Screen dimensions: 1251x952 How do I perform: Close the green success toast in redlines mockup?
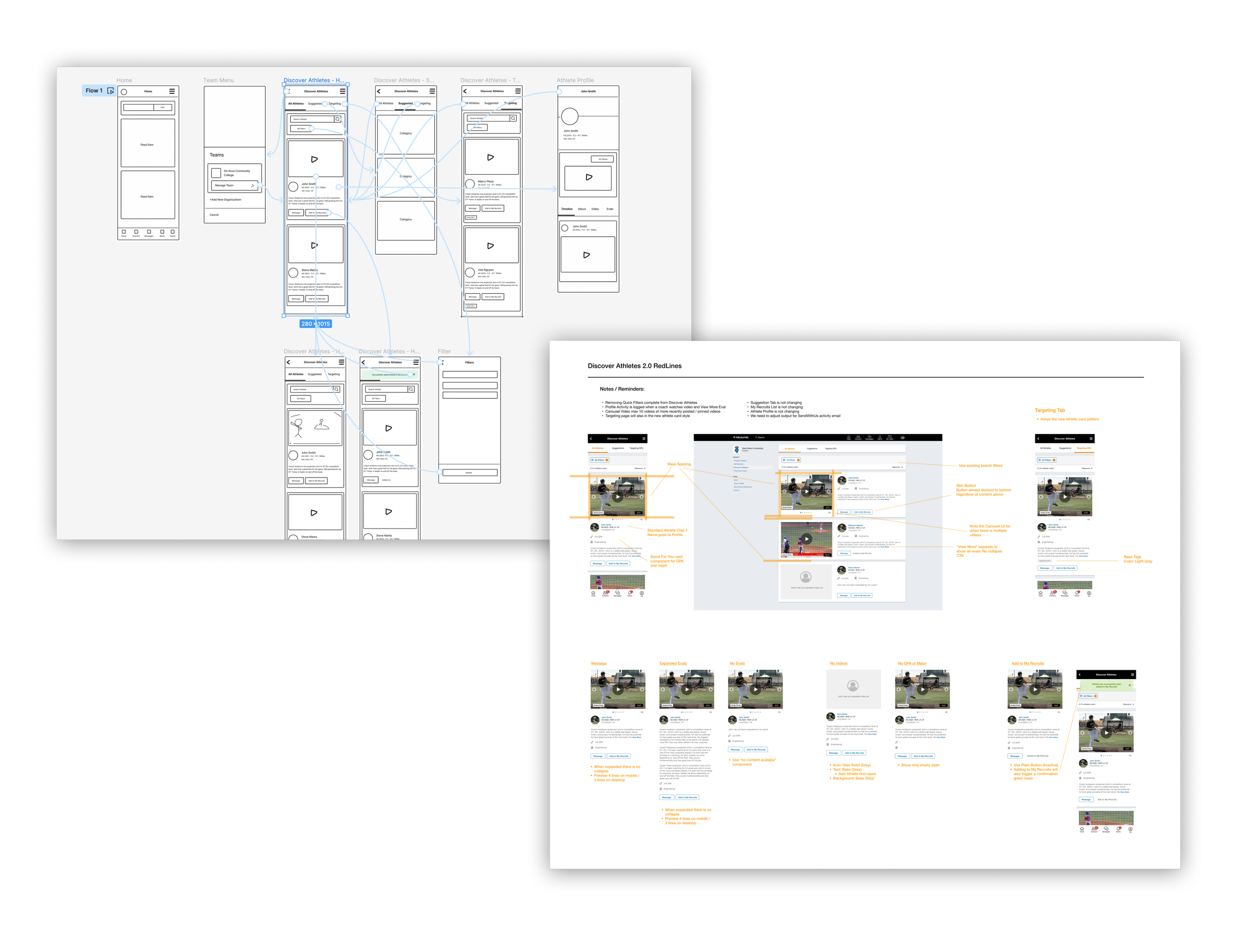[1130, 685]
